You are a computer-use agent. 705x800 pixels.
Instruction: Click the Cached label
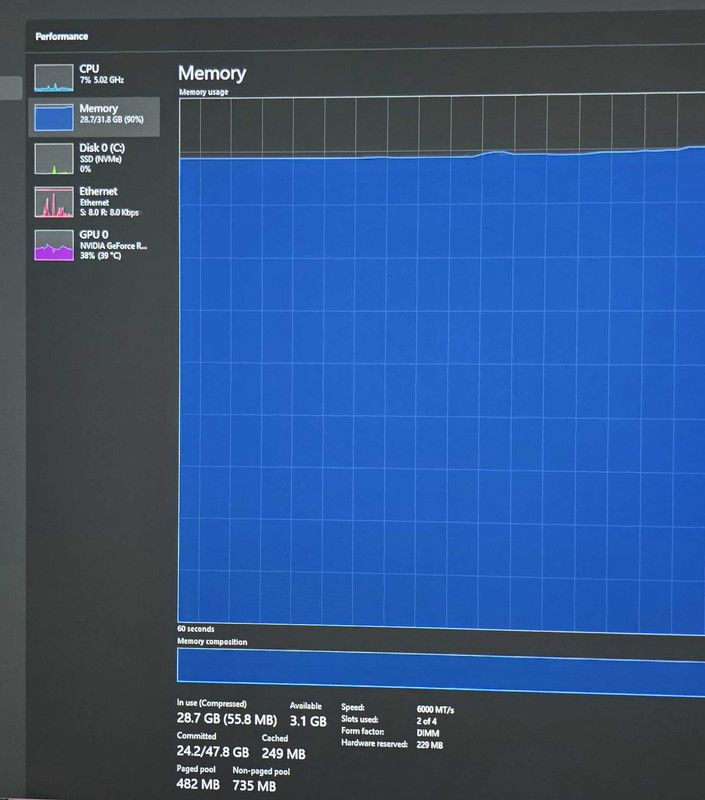pos(275,738)
